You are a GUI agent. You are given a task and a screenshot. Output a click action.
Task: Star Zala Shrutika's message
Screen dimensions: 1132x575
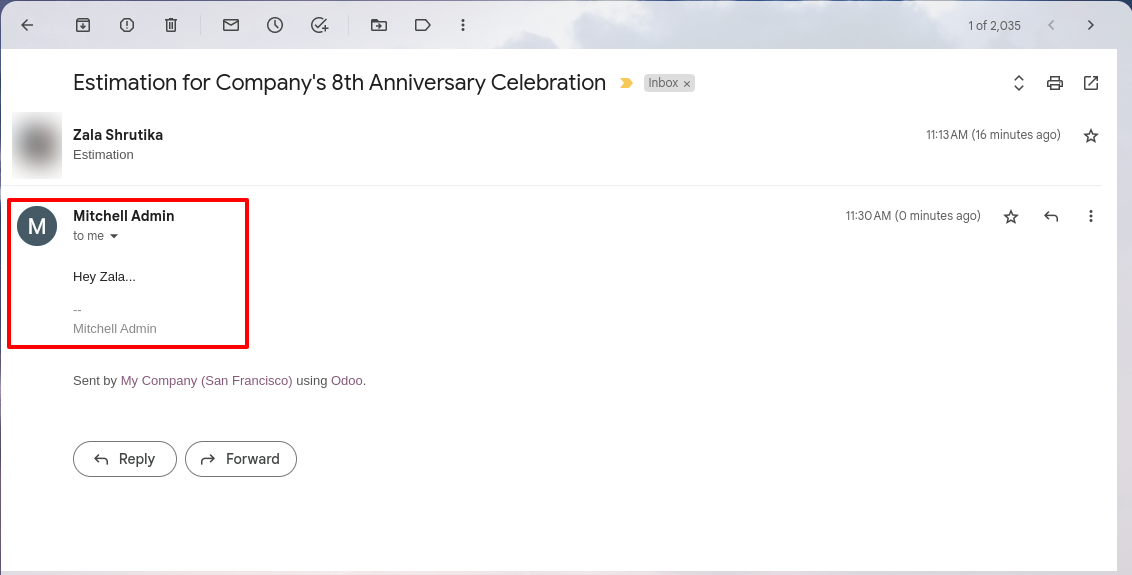click(1091, 136)
